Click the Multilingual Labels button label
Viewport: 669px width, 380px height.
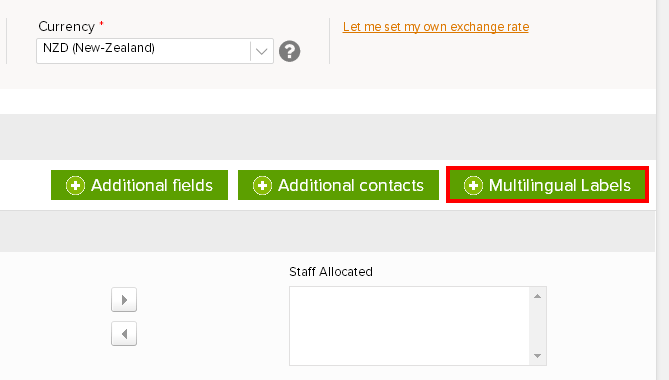560,186
